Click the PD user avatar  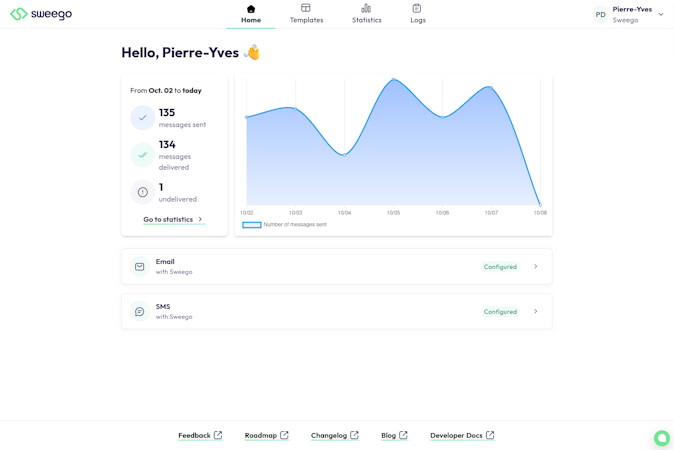click(600, 14)
